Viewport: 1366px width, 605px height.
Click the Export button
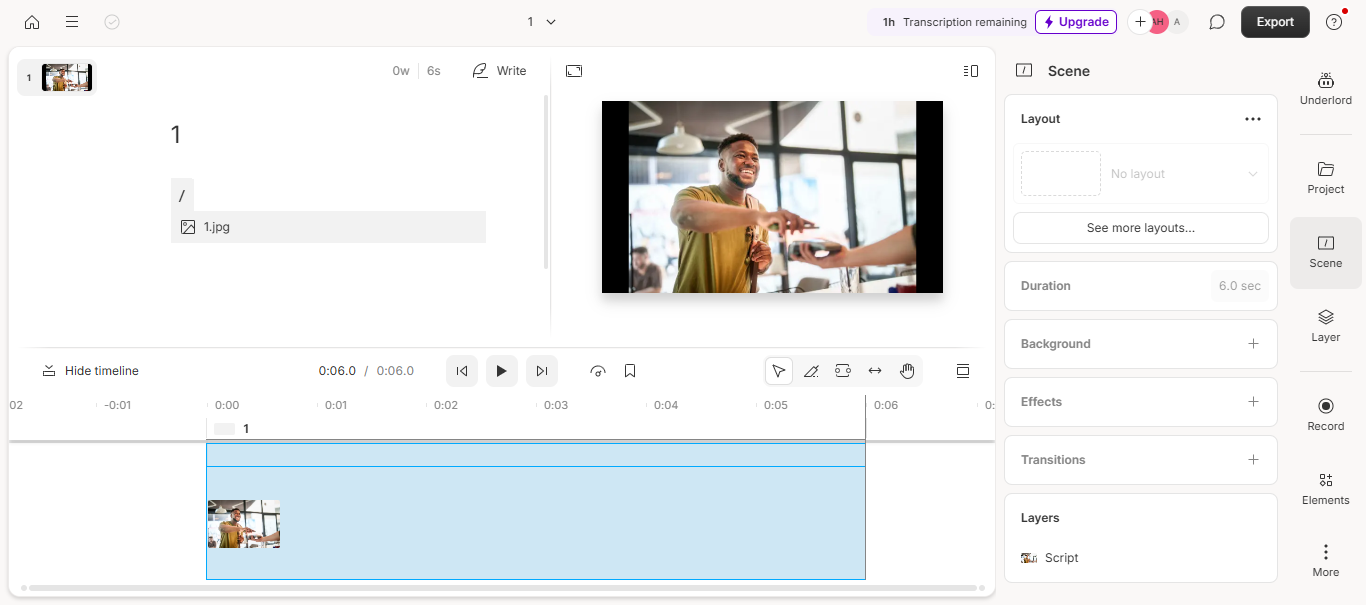pos(1274,21)
